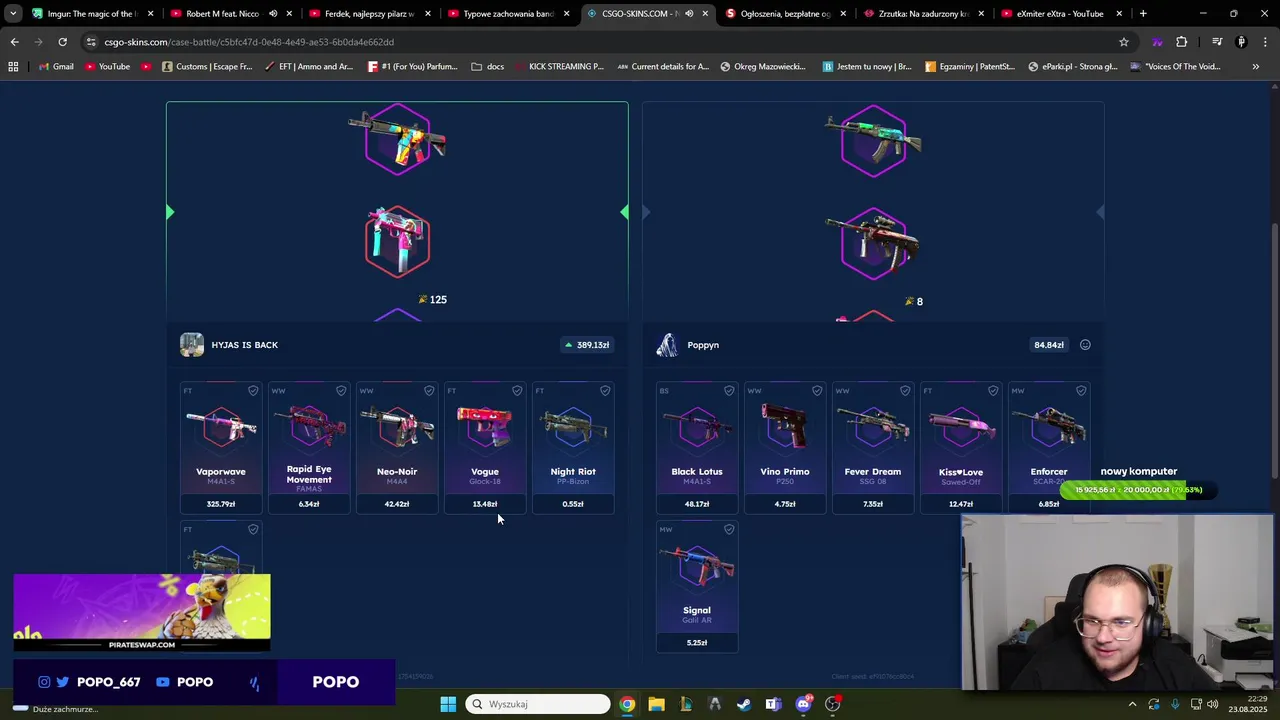The width and height of the screenshot is (1280, 720).
Task: Go back using browser back arrow
Action: pos(14,42)
